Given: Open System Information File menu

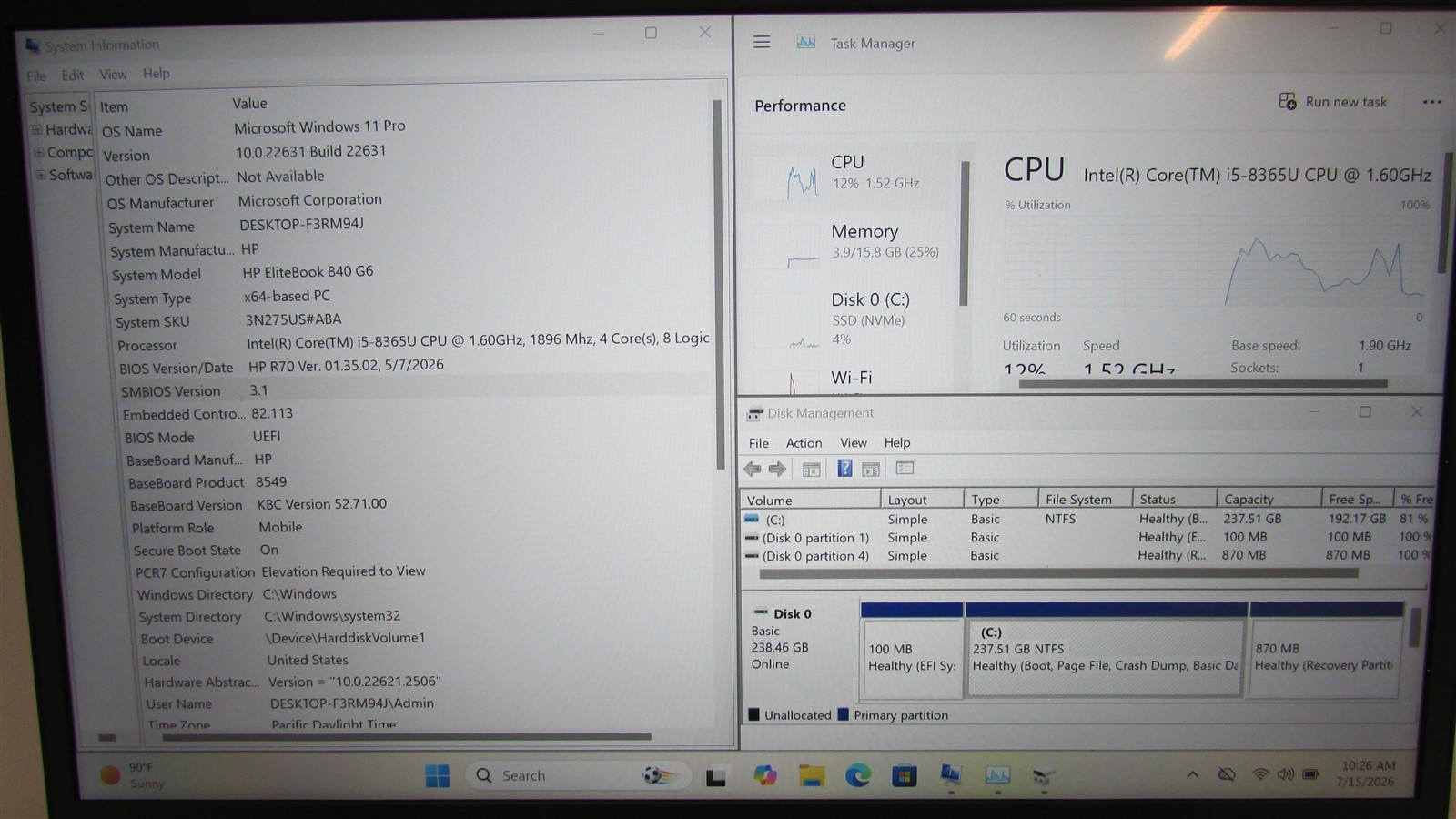Looking at the screenshot, I should (36, 76).
